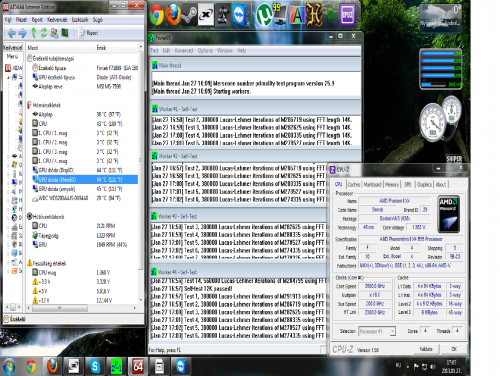Switch to CPU-Z Memory tab
Screen dimensions: 500x376
pyautogui.click(x=392, y=184)
